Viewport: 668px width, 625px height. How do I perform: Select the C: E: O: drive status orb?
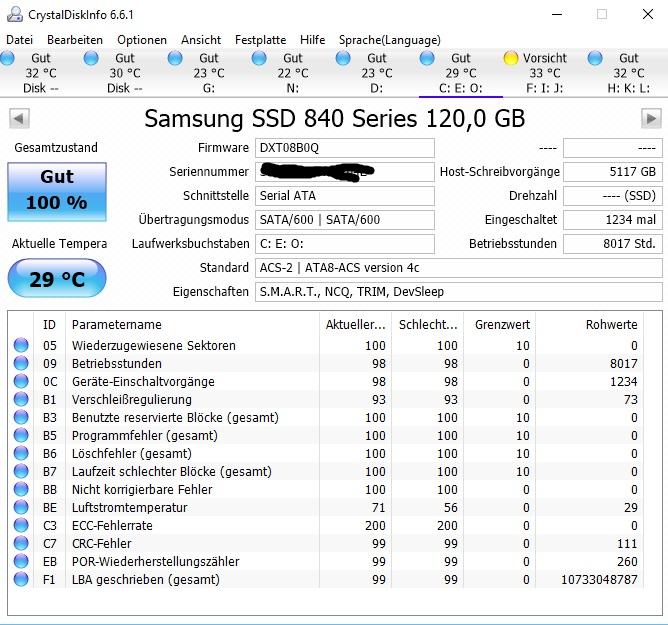(x=427, y=58)
